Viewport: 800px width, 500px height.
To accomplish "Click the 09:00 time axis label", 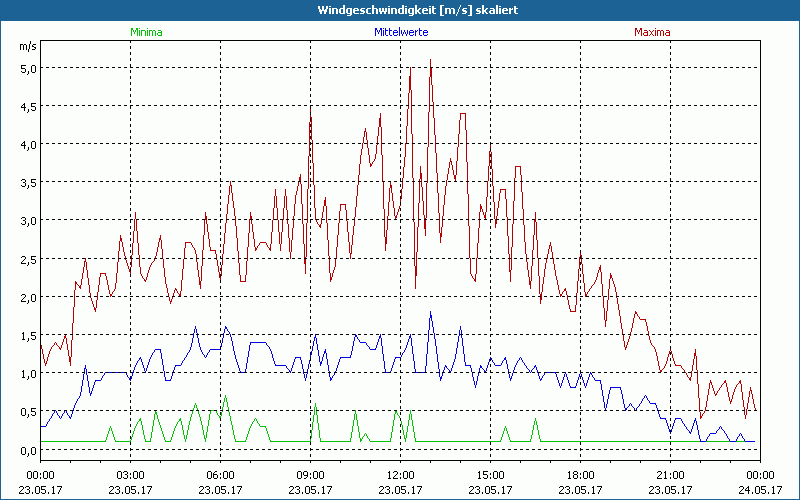I will coord(310,475).
